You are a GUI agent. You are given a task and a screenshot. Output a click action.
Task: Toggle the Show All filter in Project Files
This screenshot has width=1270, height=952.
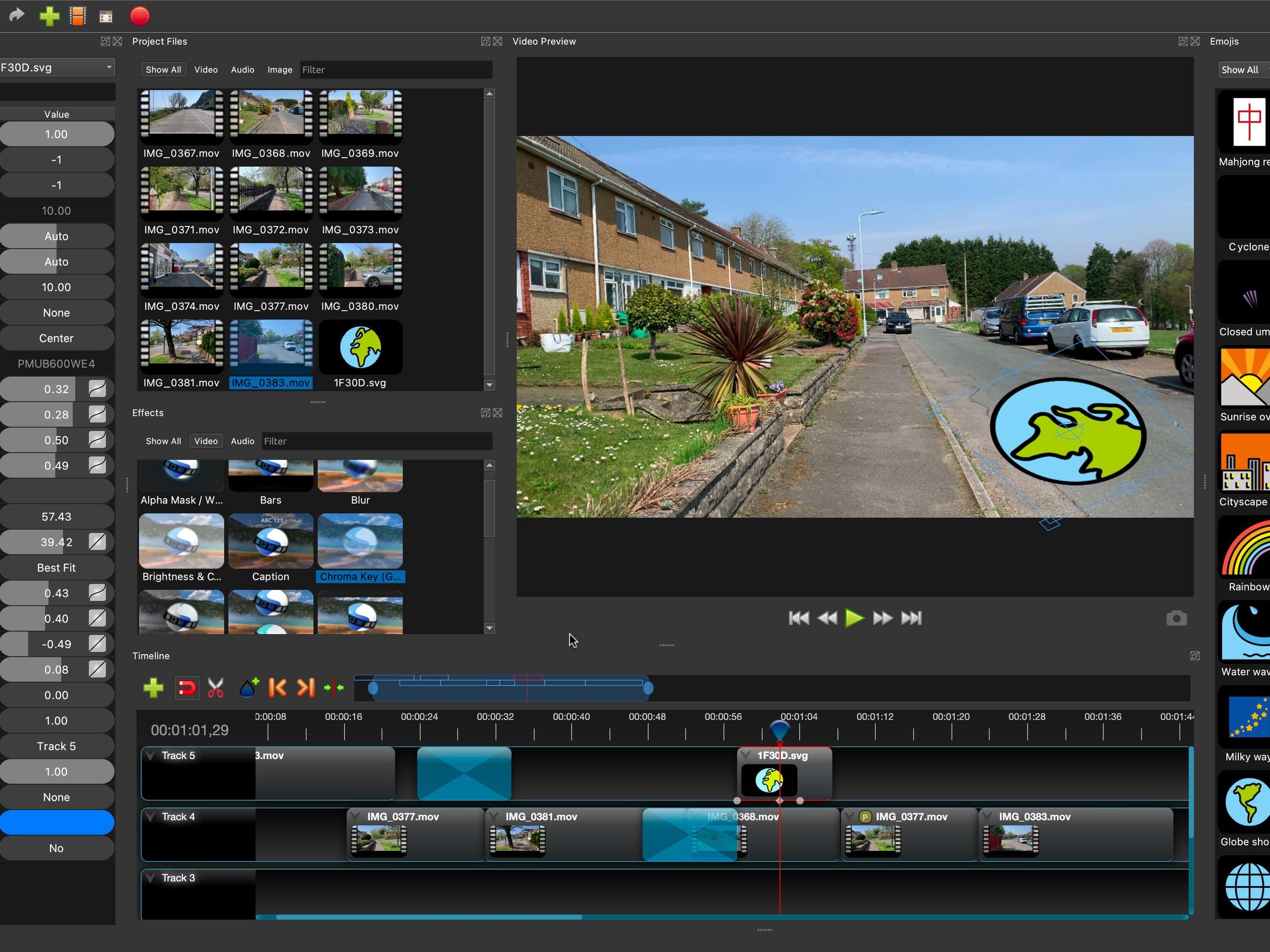(163, 69)
